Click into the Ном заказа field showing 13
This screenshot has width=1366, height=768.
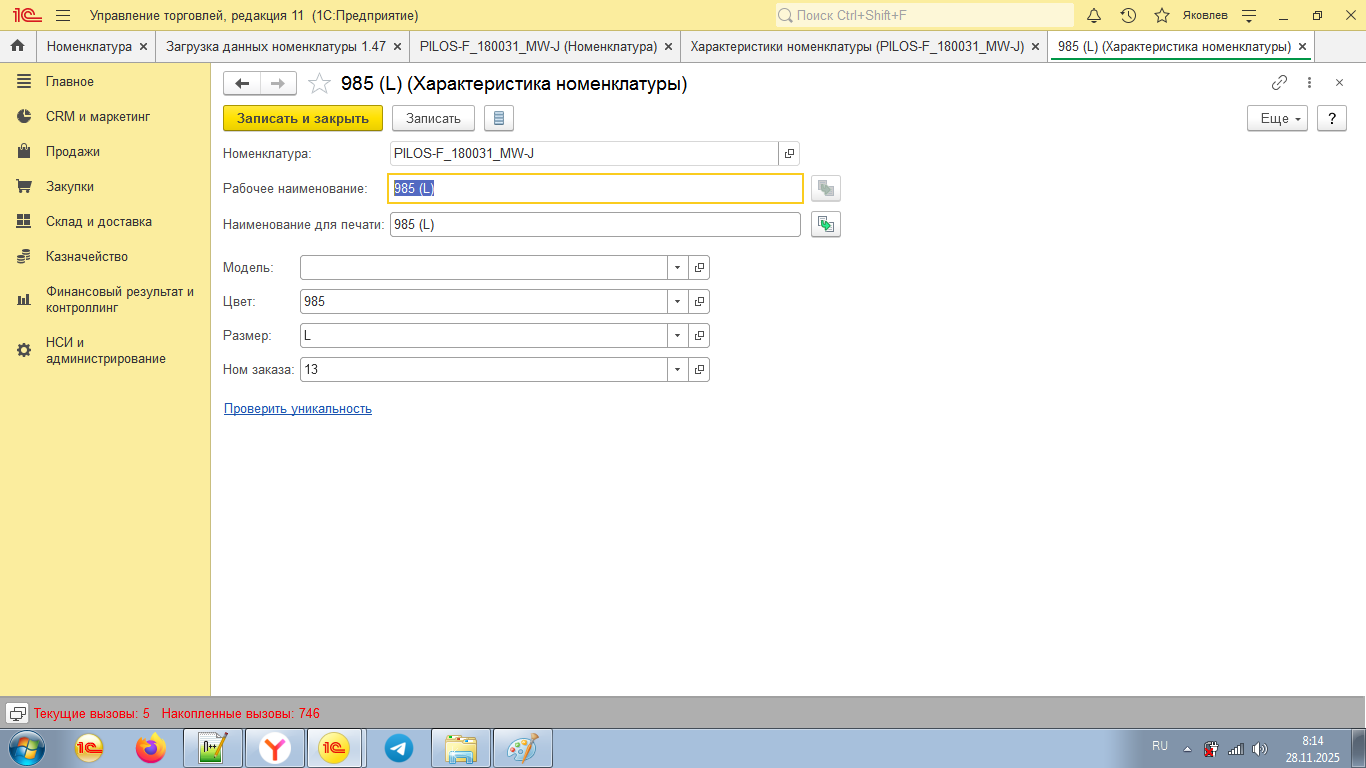tap(484, 370)
